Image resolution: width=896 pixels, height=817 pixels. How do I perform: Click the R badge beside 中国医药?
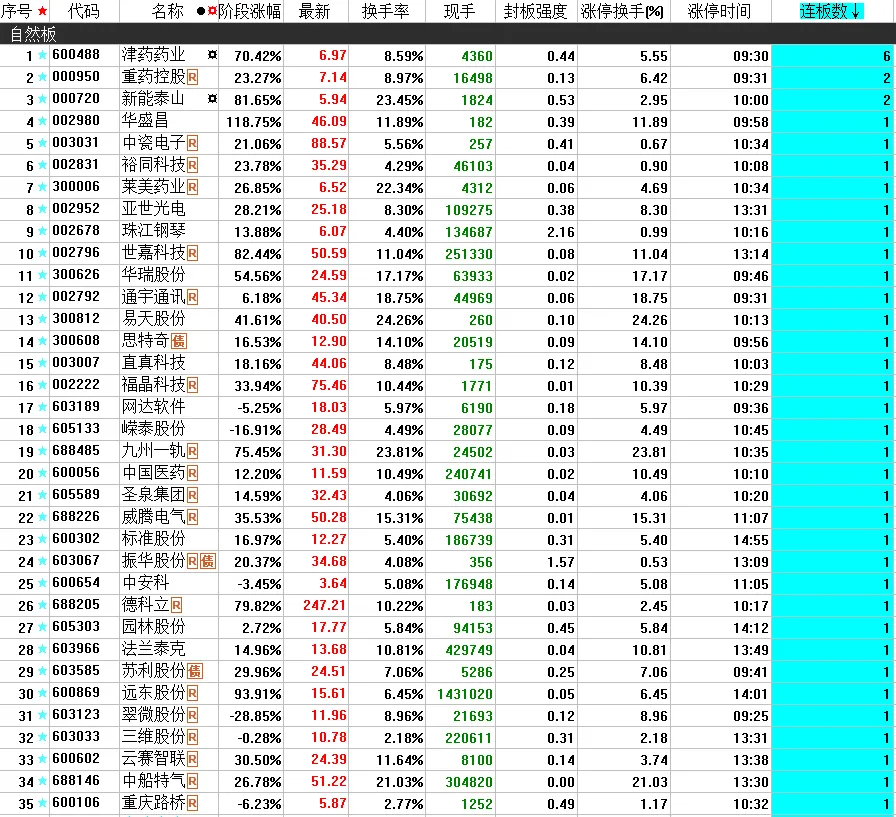point(193,473)
